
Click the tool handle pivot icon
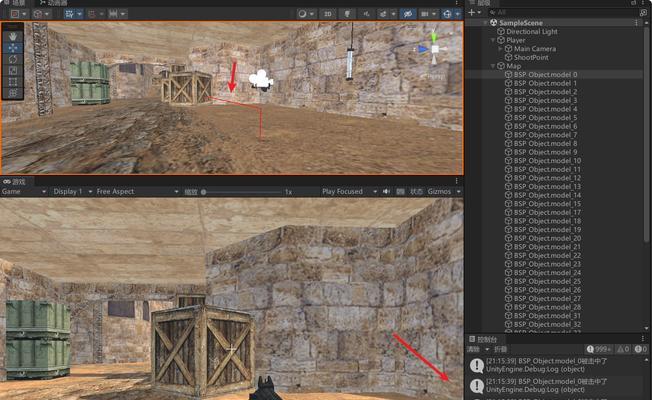pos(15,14)
